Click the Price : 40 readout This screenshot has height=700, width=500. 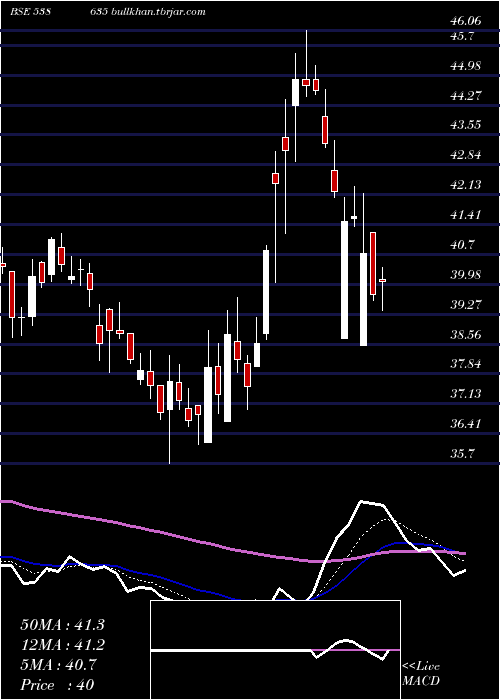pos(58,684)
